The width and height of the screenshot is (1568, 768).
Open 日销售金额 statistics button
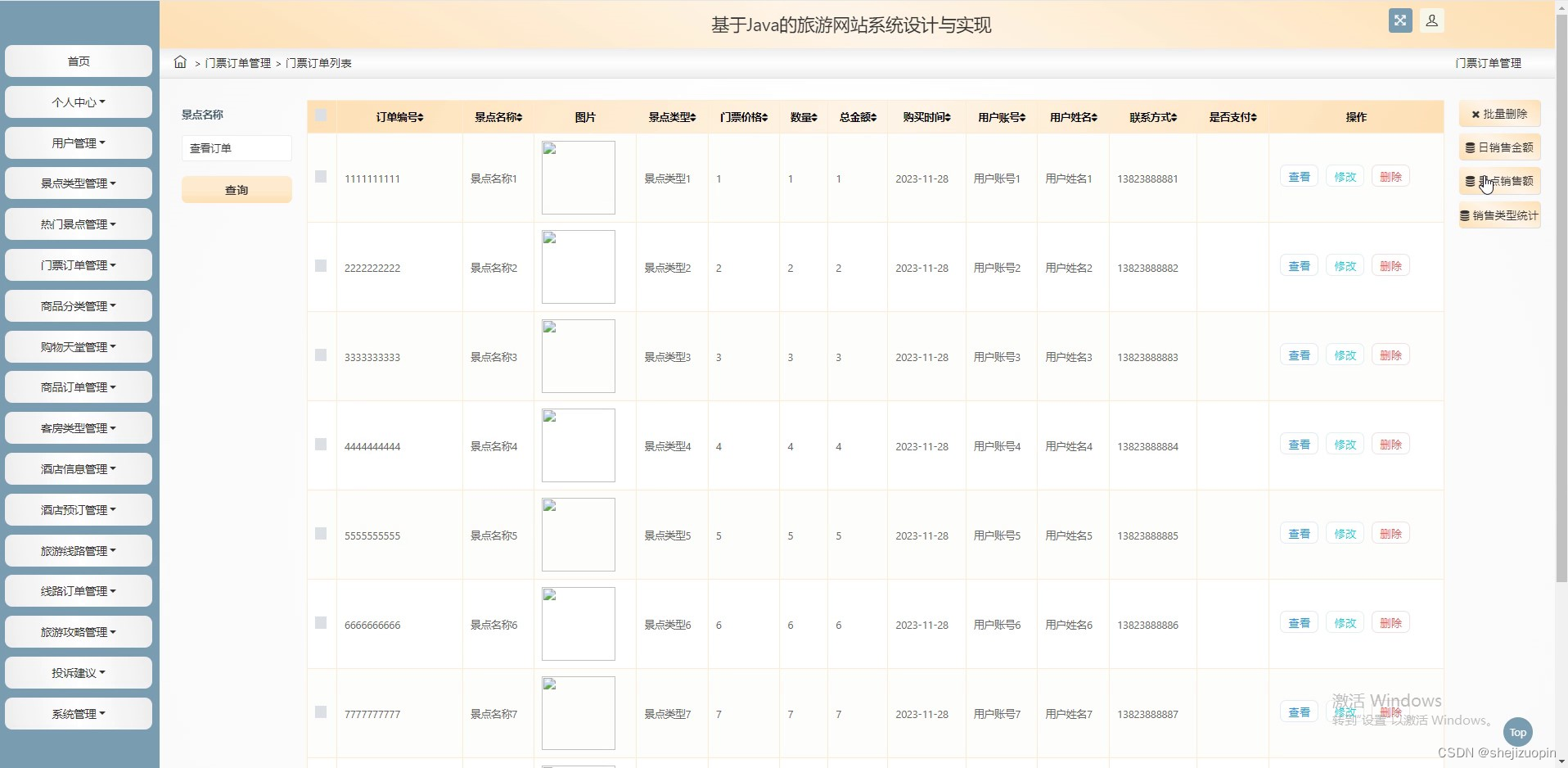(1499, 147)
